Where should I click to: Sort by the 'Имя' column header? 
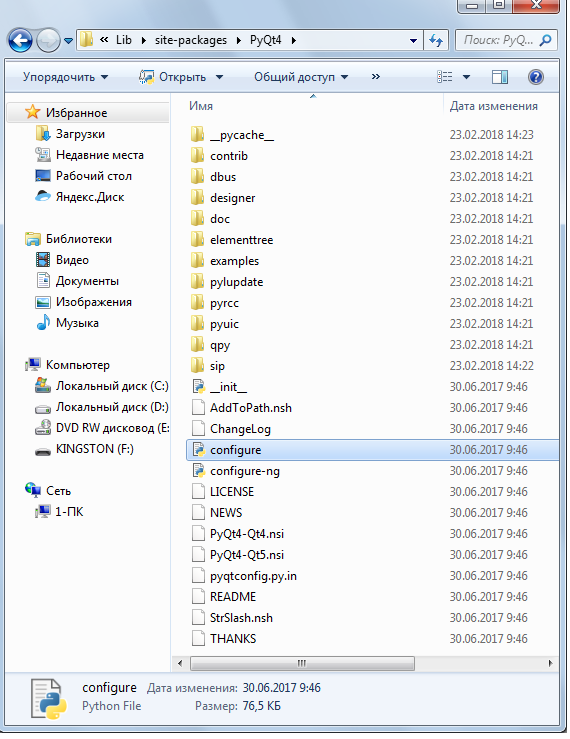(x=201, y=106)
